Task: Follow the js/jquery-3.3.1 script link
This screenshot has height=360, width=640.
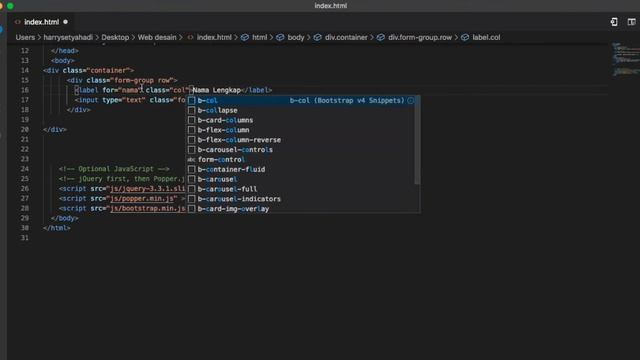Action: (x=148, y=189)
